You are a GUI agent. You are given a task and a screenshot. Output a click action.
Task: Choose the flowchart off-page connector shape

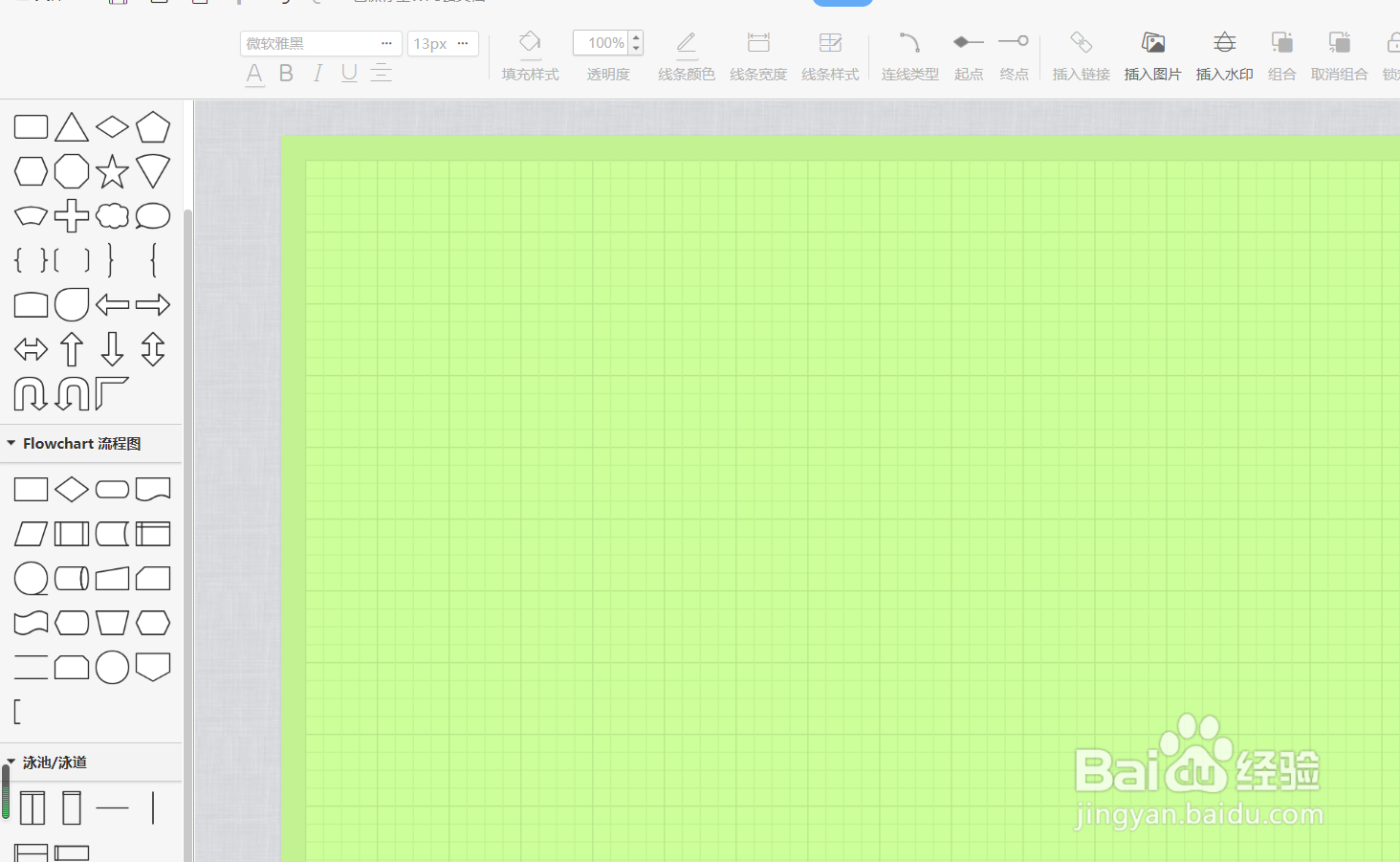coord(153,667)
